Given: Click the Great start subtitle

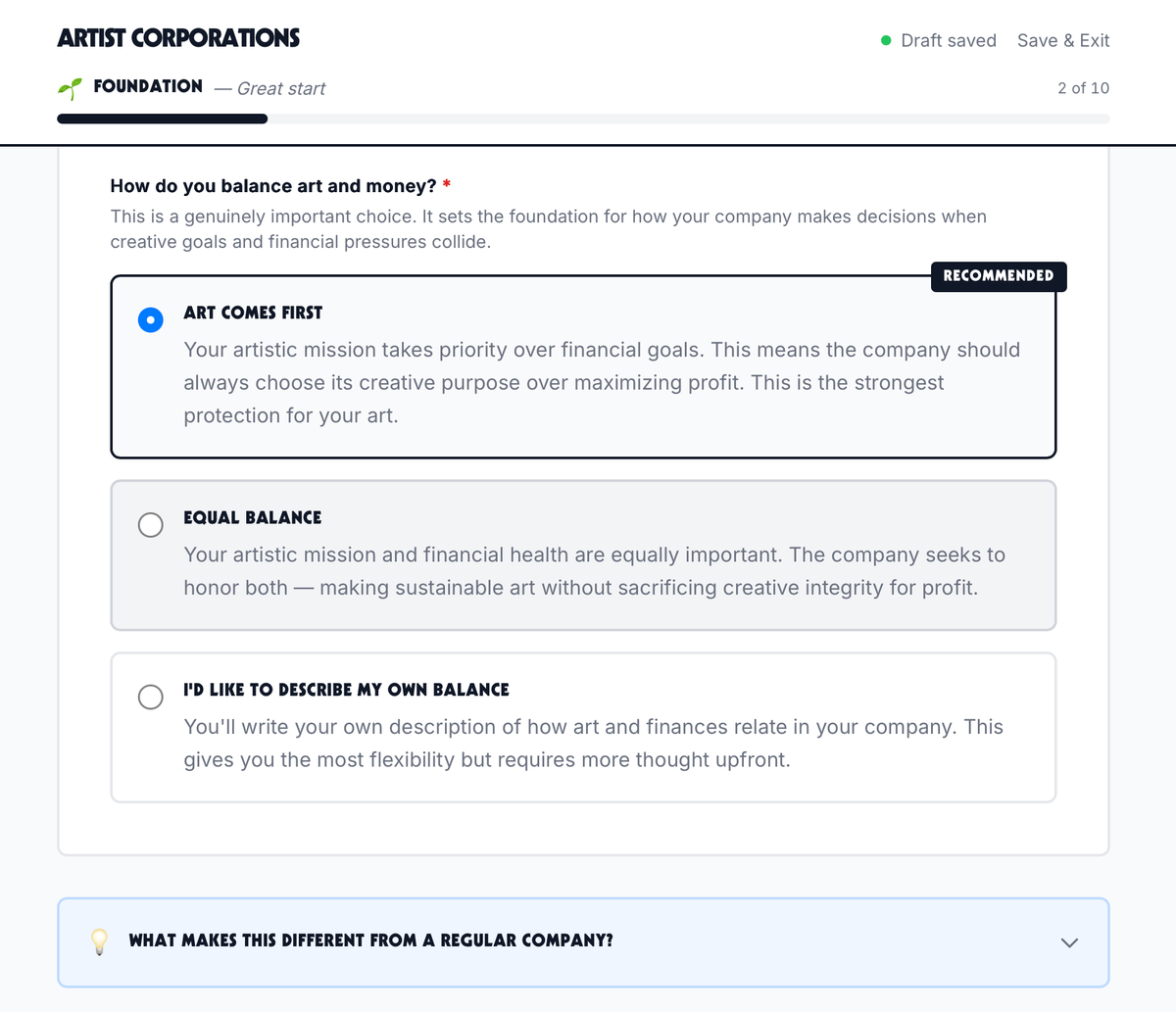Looking at the screenshot, I should click(280, 88).
